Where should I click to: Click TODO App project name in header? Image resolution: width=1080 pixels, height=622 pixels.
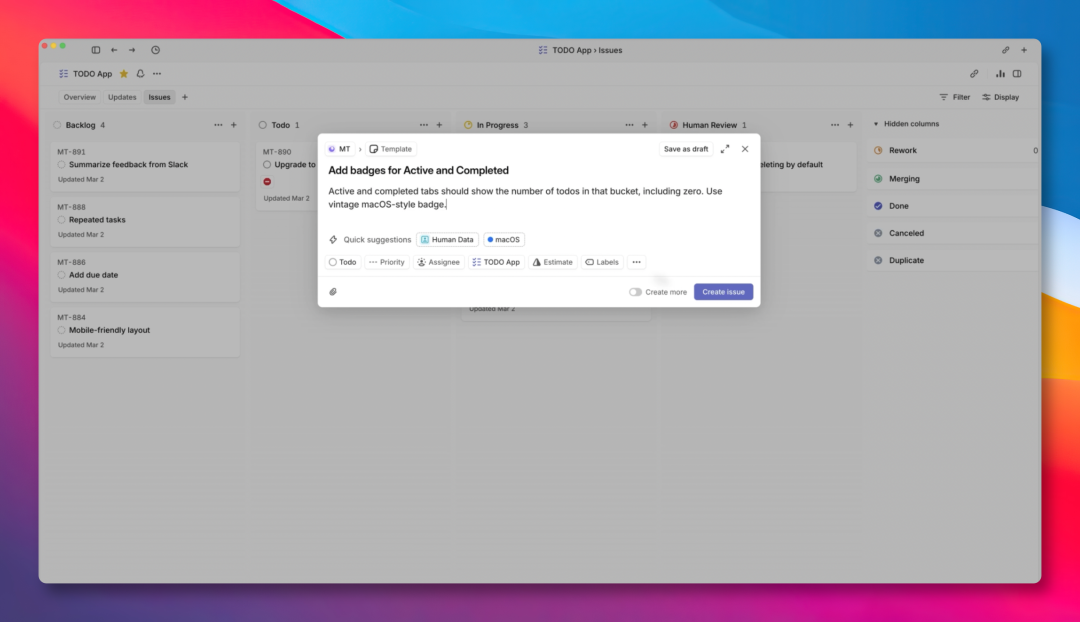[92, 74]
